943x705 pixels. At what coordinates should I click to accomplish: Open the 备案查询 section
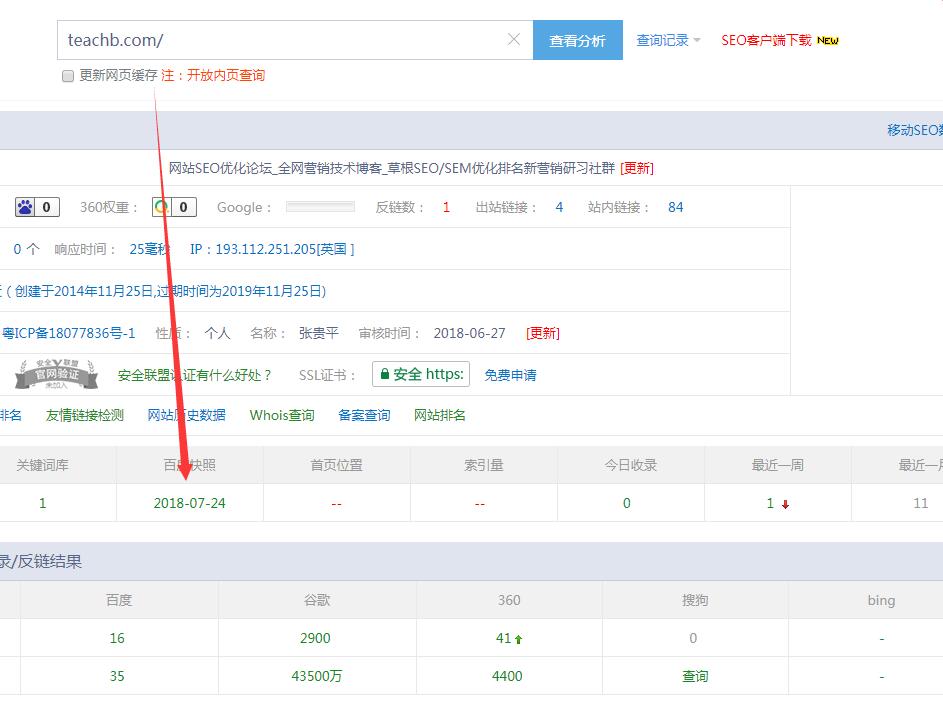(x=362, y=415)
